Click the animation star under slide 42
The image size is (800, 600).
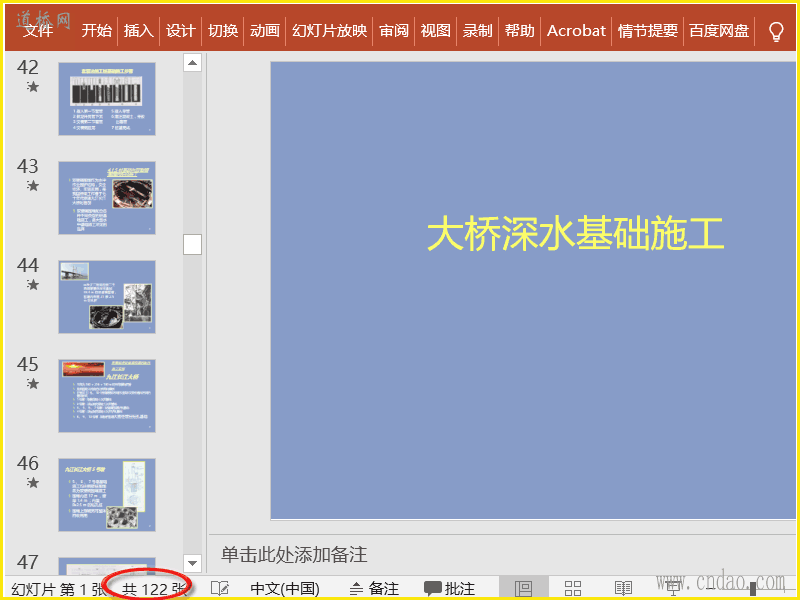[33, 87]
